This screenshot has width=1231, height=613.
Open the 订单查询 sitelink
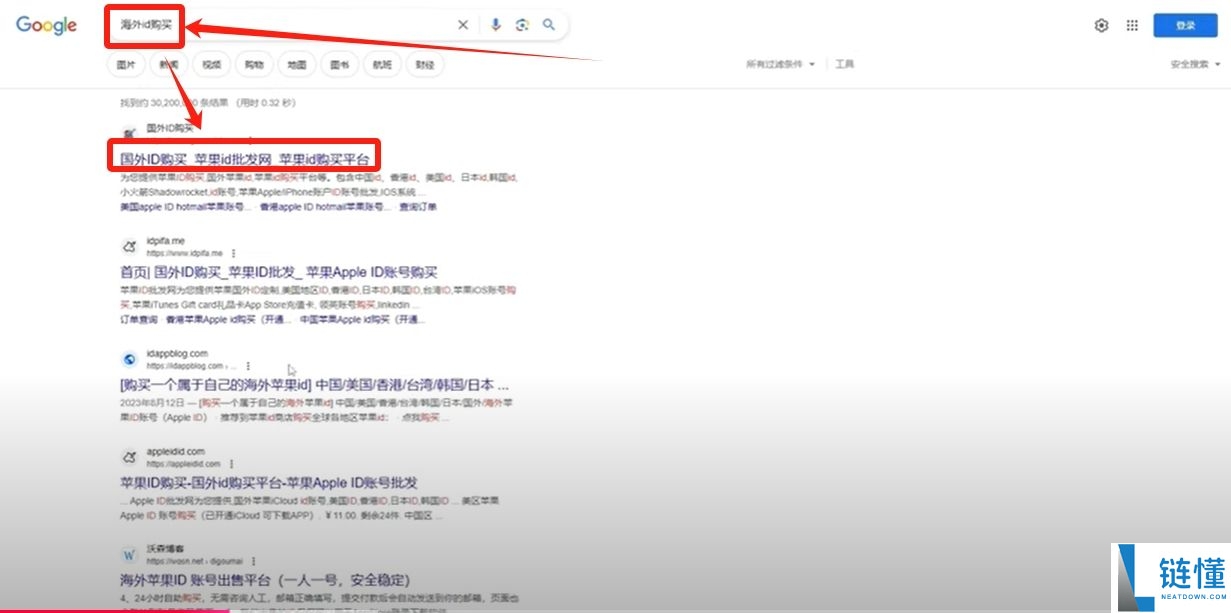(x=139, y=320)
